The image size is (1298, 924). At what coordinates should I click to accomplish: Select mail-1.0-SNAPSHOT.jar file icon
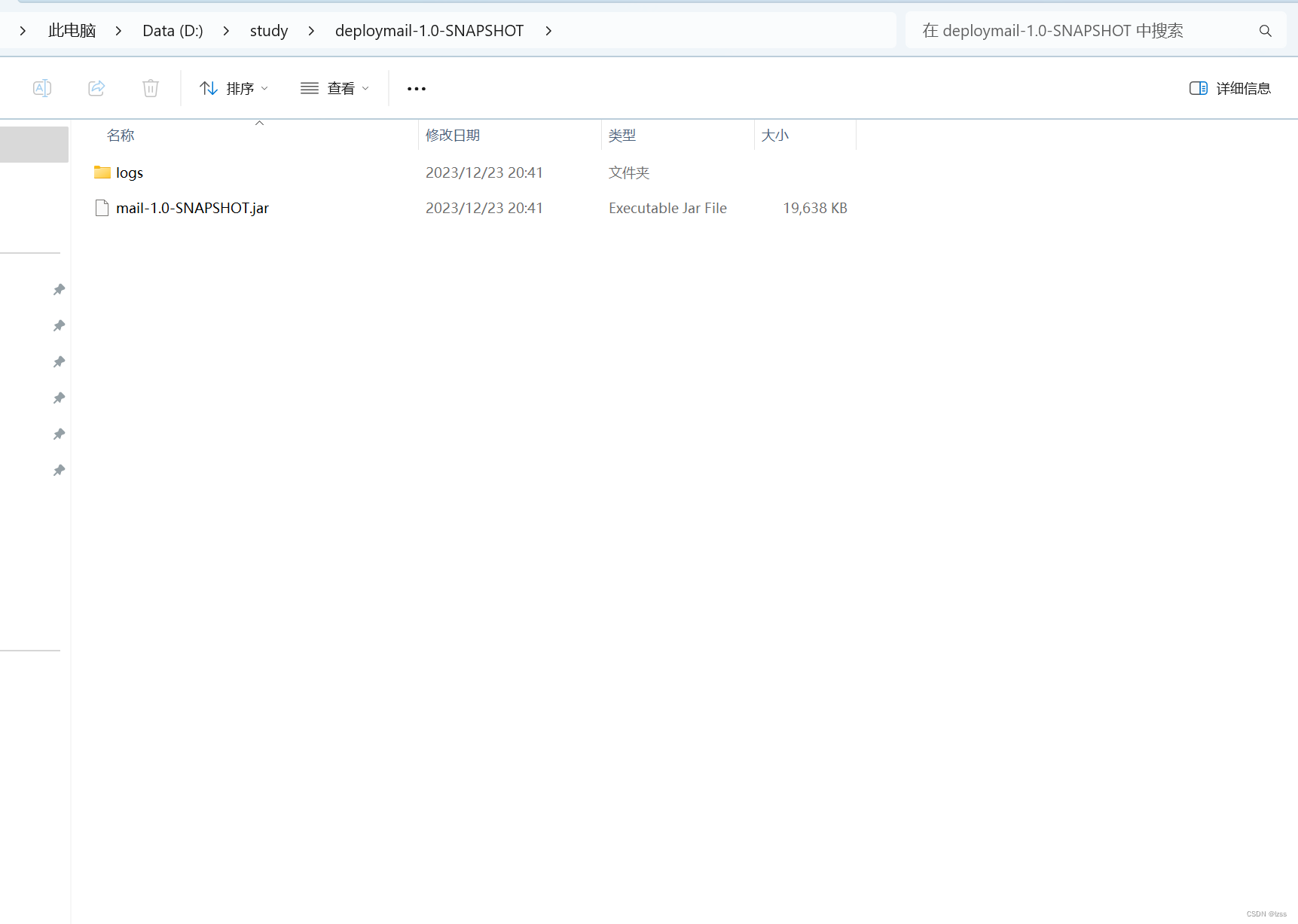pos(102,208)
